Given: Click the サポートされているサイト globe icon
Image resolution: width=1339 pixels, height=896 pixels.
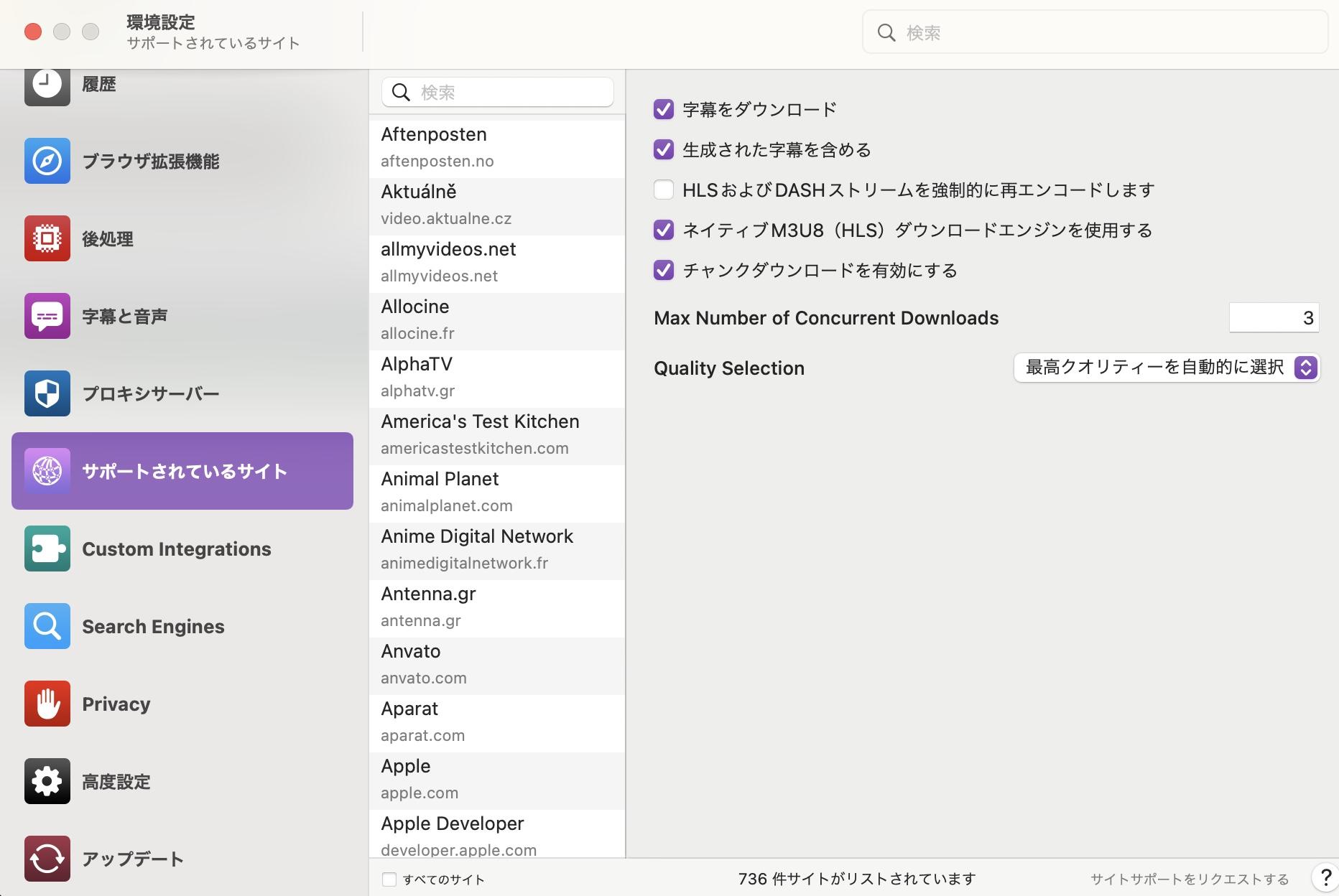Looking at the screenshot, I should click(x=47, y=471).
